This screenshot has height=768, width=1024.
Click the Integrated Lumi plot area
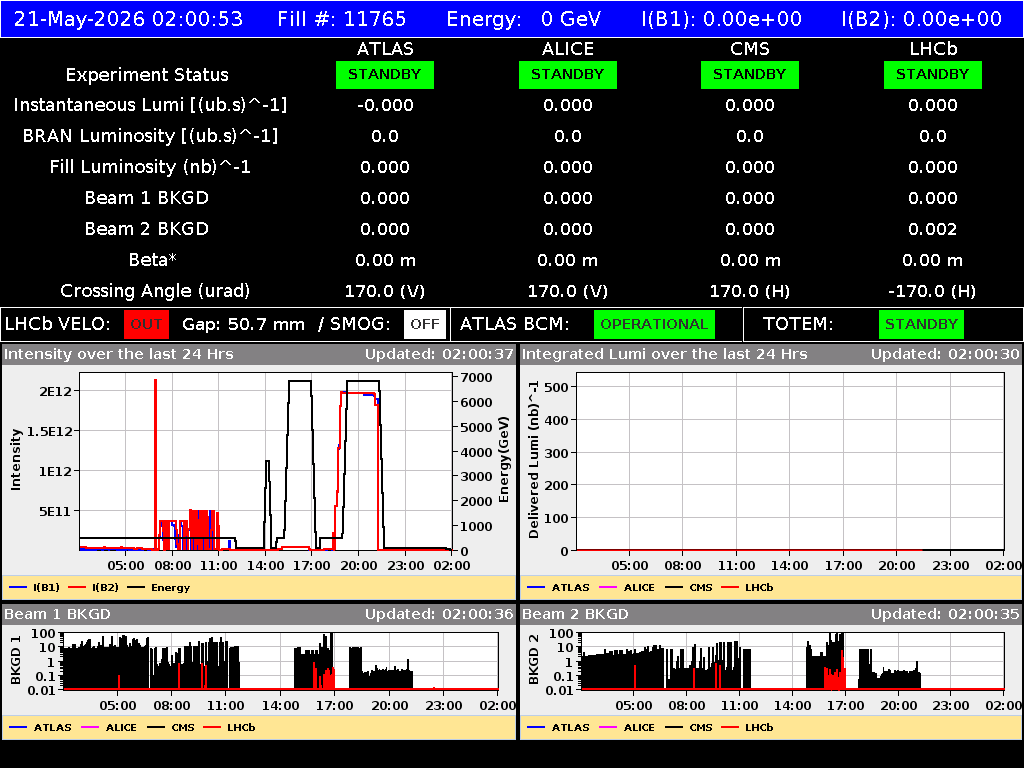791,462
